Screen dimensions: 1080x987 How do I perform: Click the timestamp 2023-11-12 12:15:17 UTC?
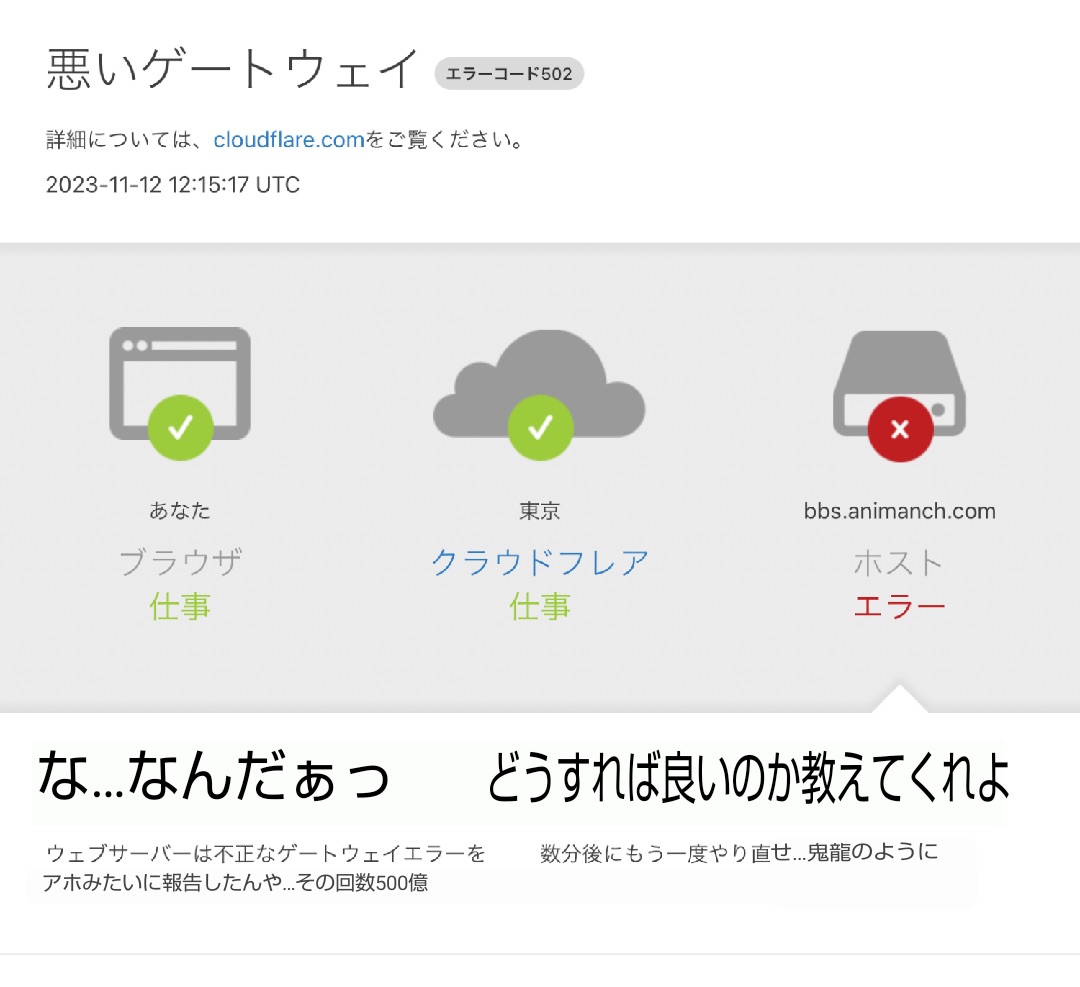click(x=173, y=185)
